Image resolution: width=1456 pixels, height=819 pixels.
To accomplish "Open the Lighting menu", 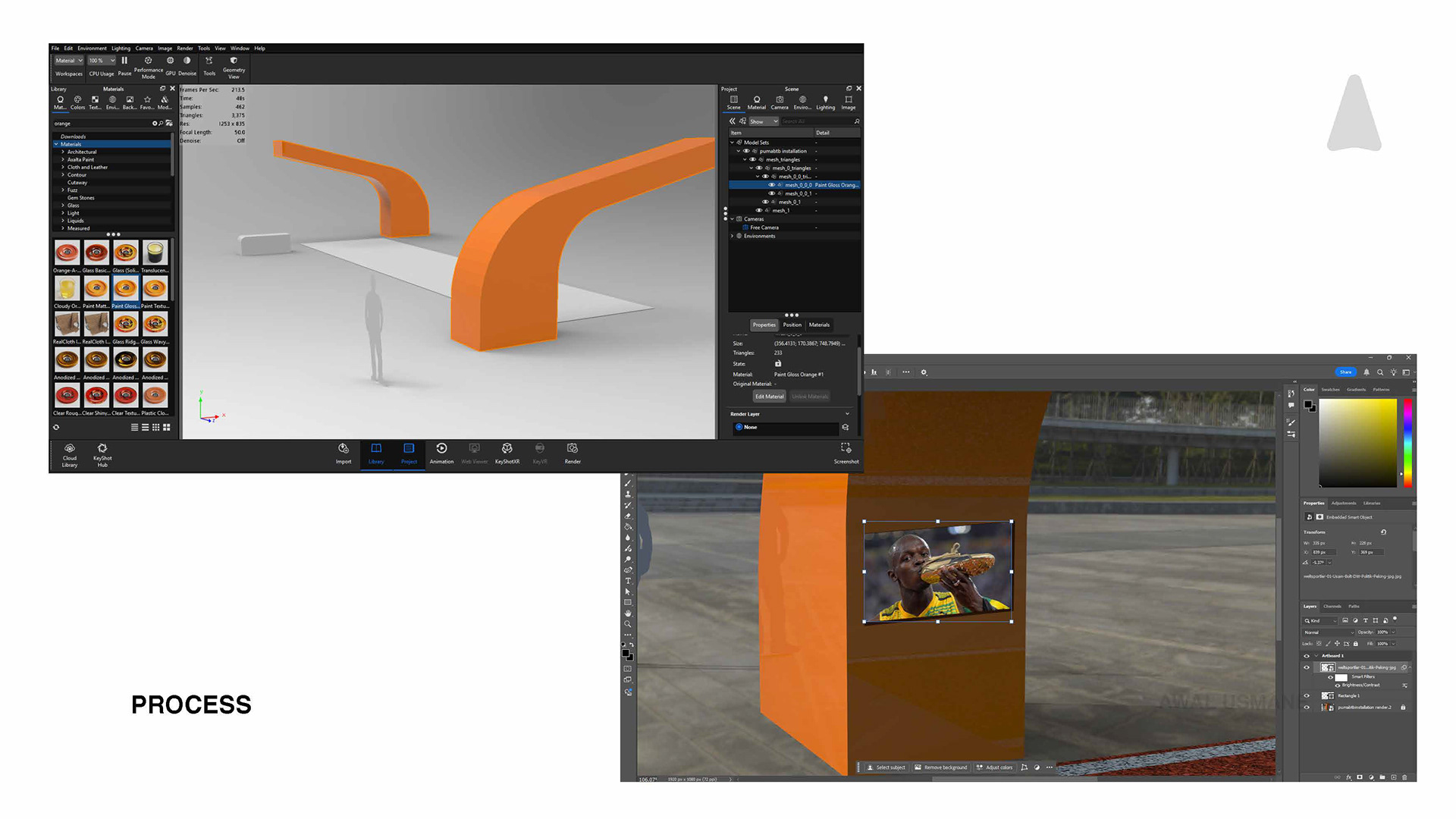I will 121,48.
